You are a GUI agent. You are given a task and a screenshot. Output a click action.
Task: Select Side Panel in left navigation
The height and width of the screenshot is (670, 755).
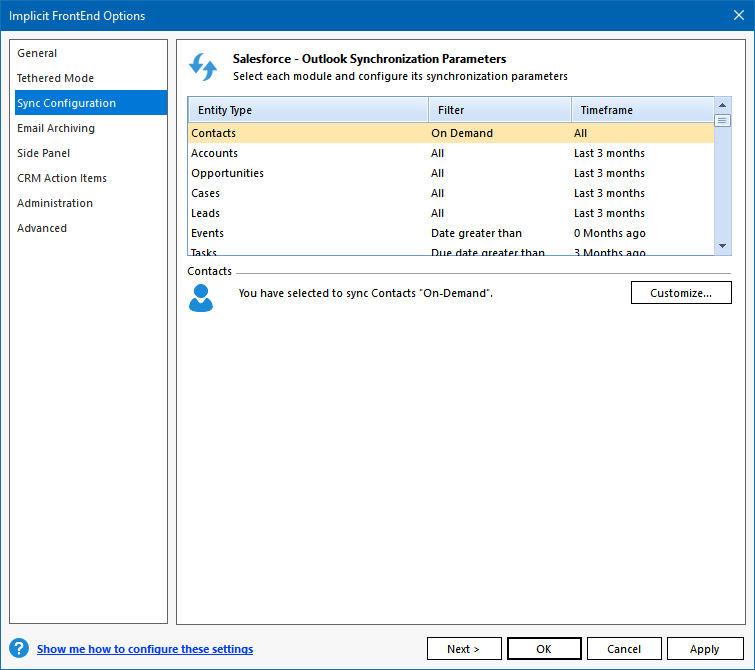coord(43,153)
